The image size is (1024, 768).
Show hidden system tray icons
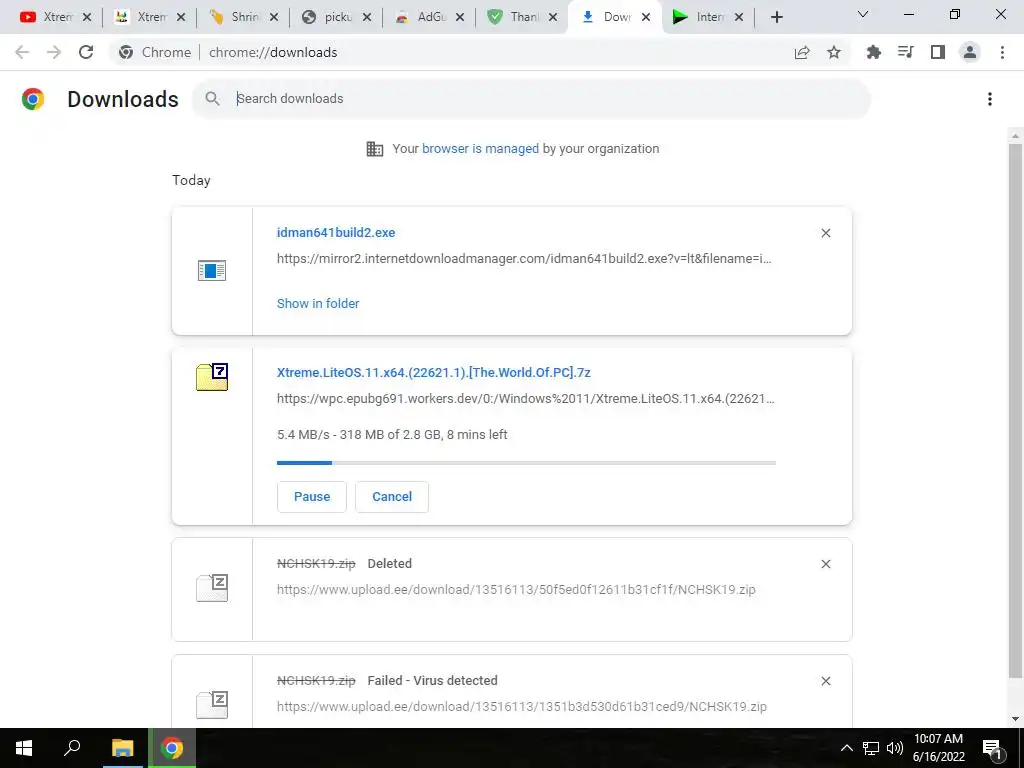pos(846,748)
